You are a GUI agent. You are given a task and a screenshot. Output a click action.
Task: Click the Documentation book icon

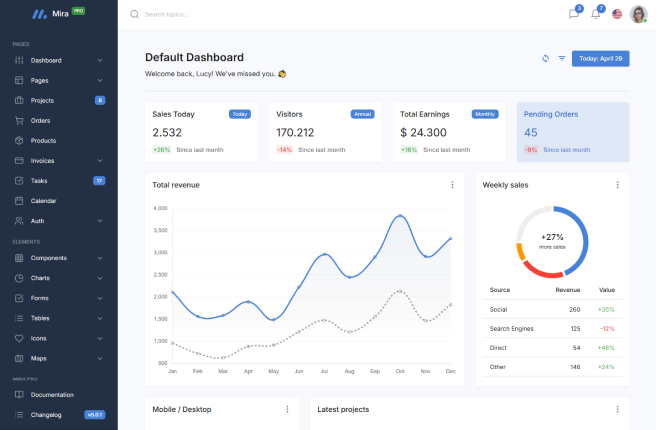click(19, 394)
